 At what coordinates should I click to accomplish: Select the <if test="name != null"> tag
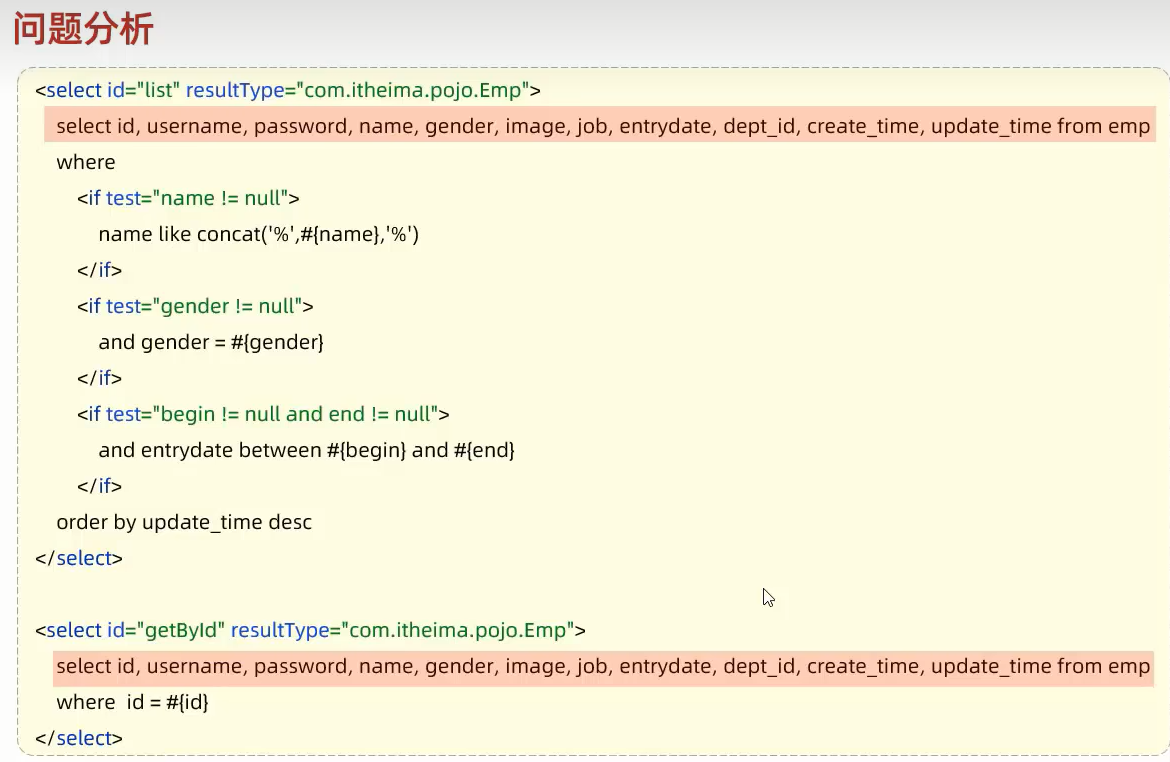pyautogui.click(x=190, y=197)
